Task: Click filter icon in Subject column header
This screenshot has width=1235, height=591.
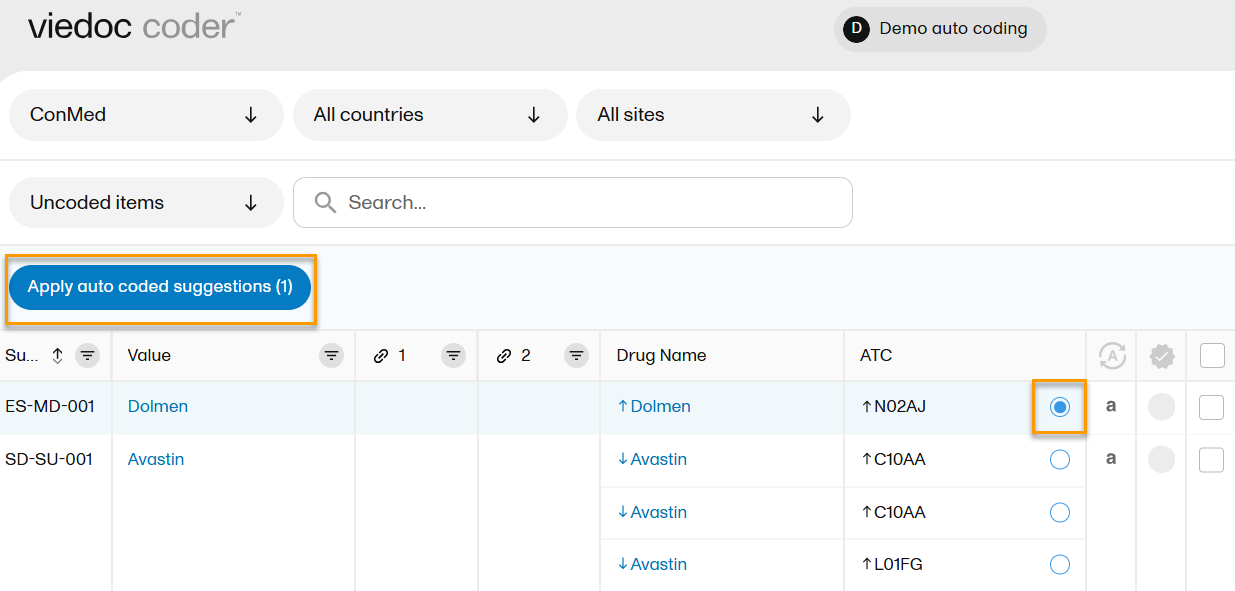Action: click(x=88, y=355)
